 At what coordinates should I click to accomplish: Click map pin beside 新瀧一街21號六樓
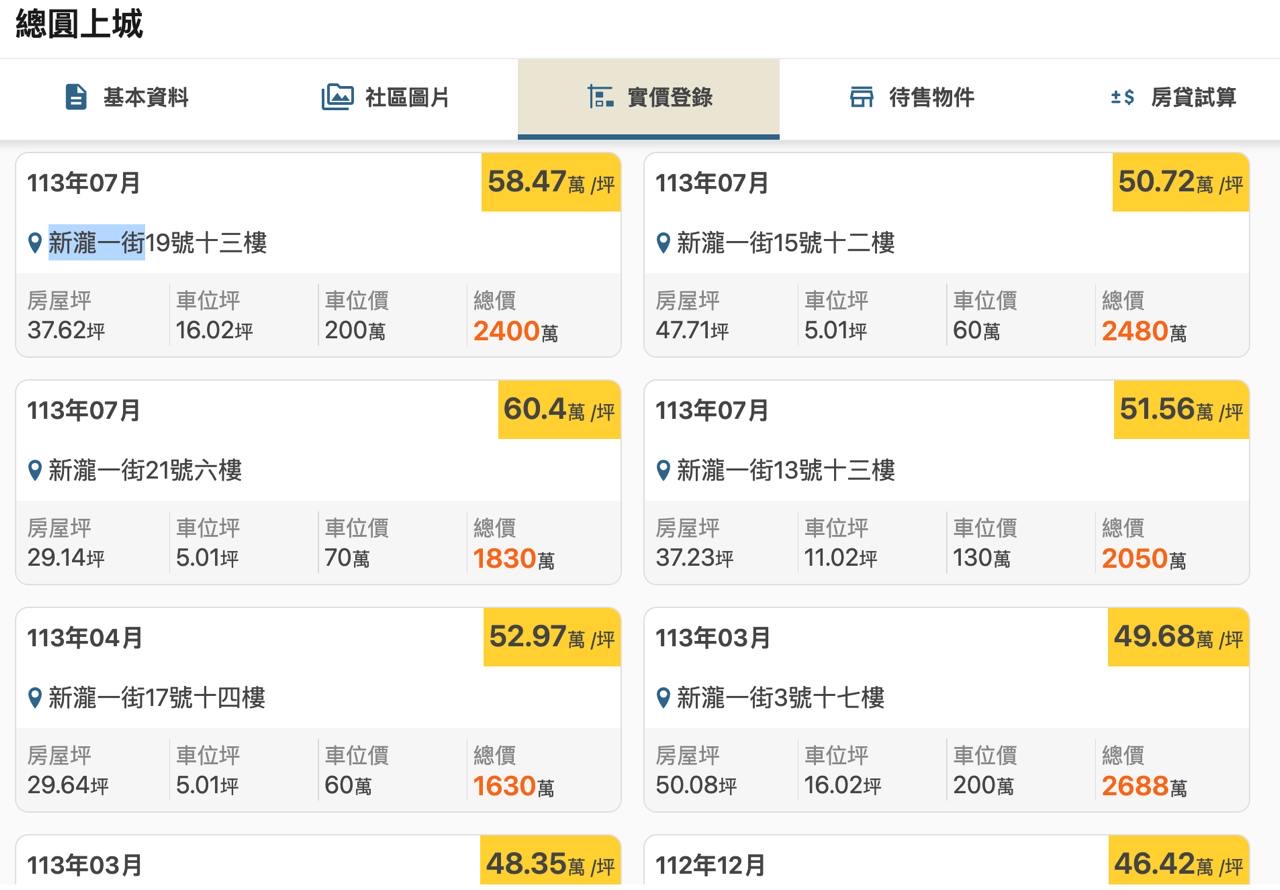point(35,470)
